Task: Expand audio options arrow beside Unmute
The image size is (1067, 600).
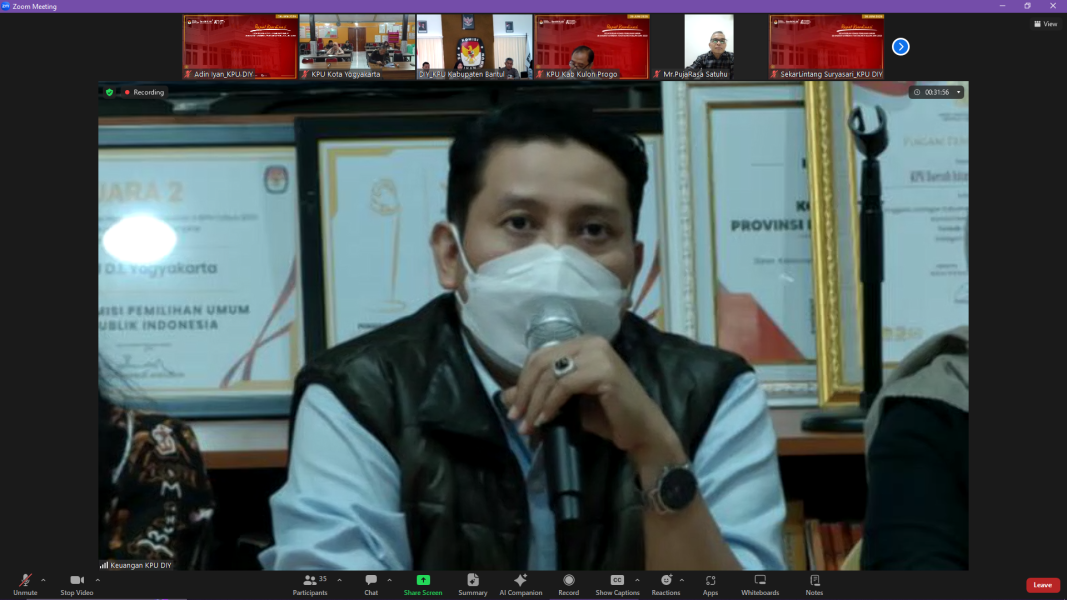Action: 43,580
